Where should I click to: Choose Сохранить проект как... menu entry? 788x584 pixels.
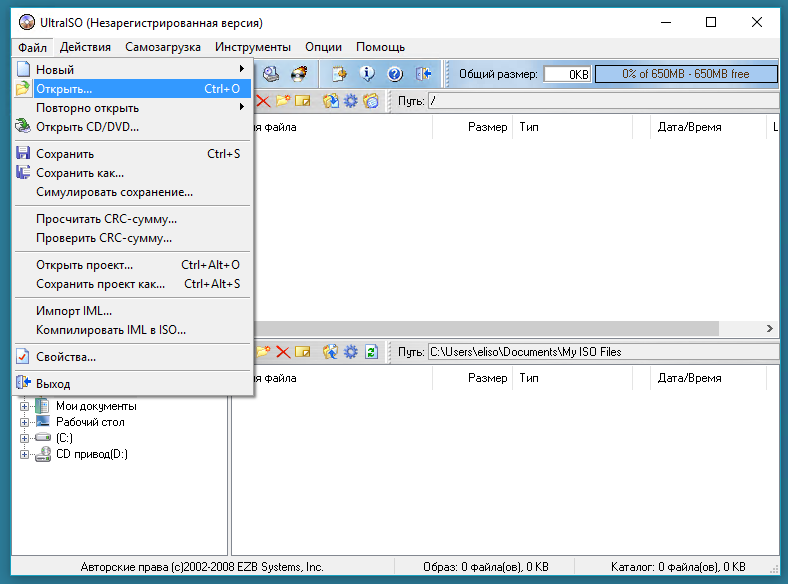click(133, 284)
